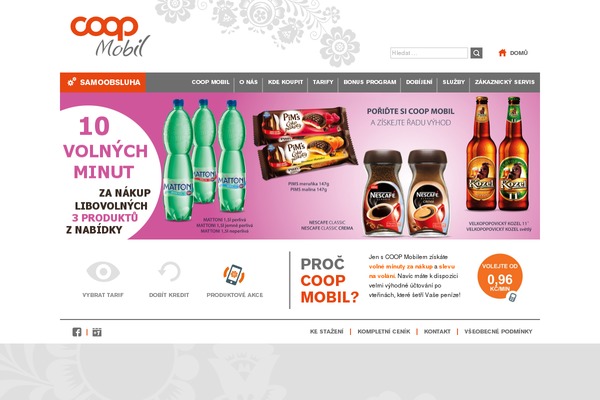The height and width of the screenshot is (400, 600).
Task: Open the Tarify menu item
Action: tap(323, 82)
